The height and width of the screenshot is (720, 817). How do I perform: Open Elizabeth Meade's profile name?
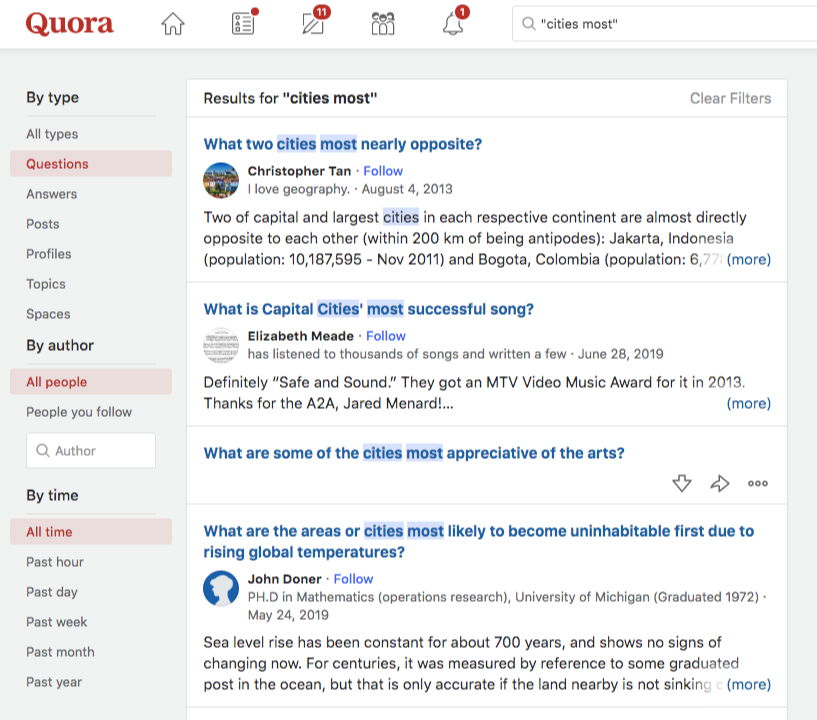[x=301, y=336]
